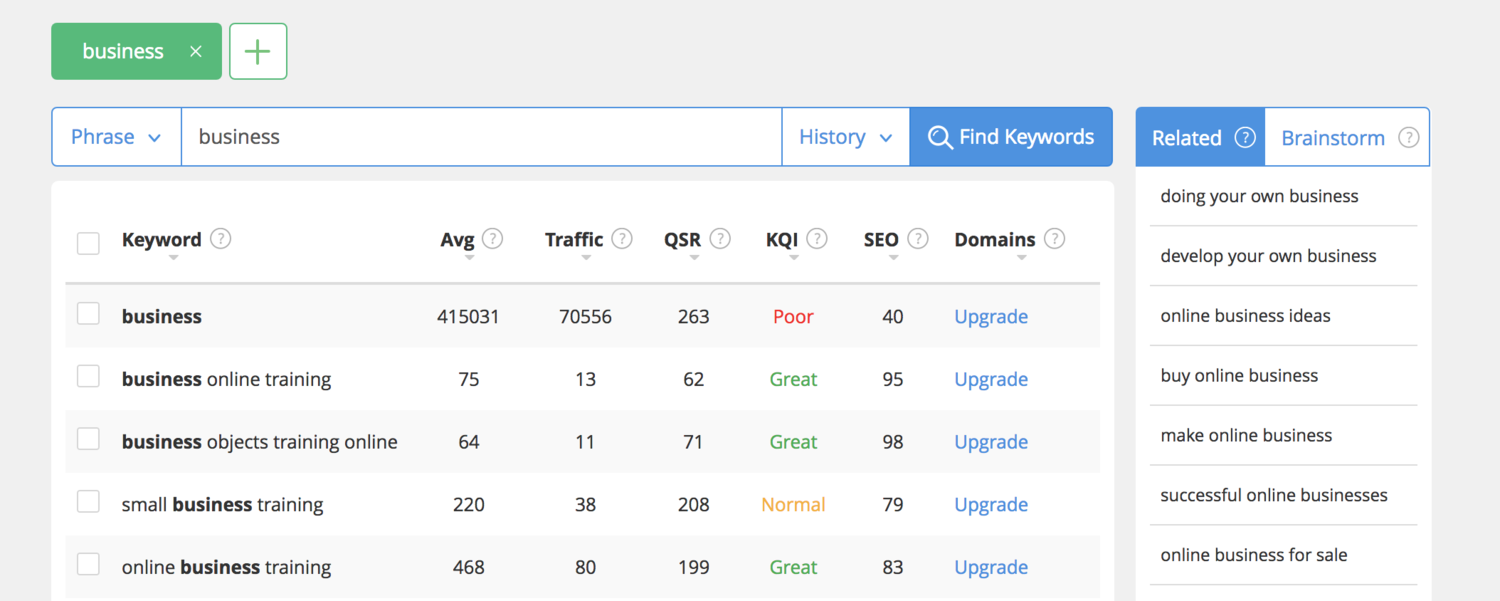
Task: Click into the keyword search input field
Action: [481, 137]
